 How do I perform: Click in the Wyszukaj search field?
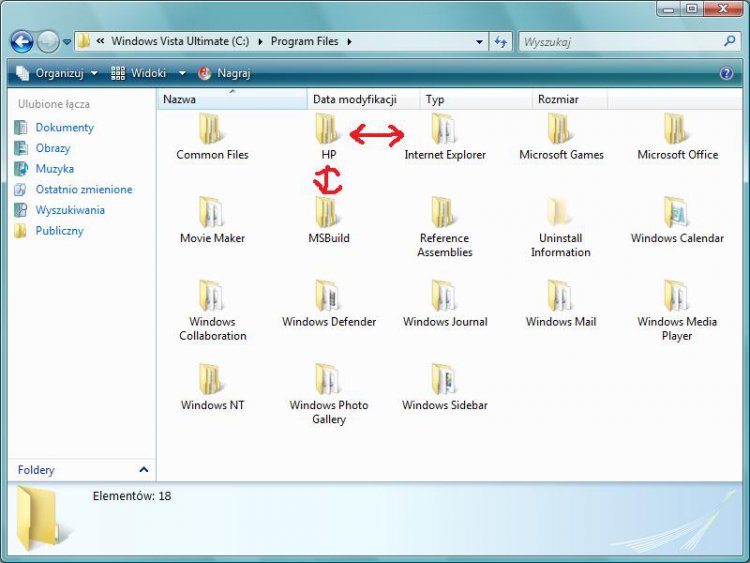tap(622, 42)
